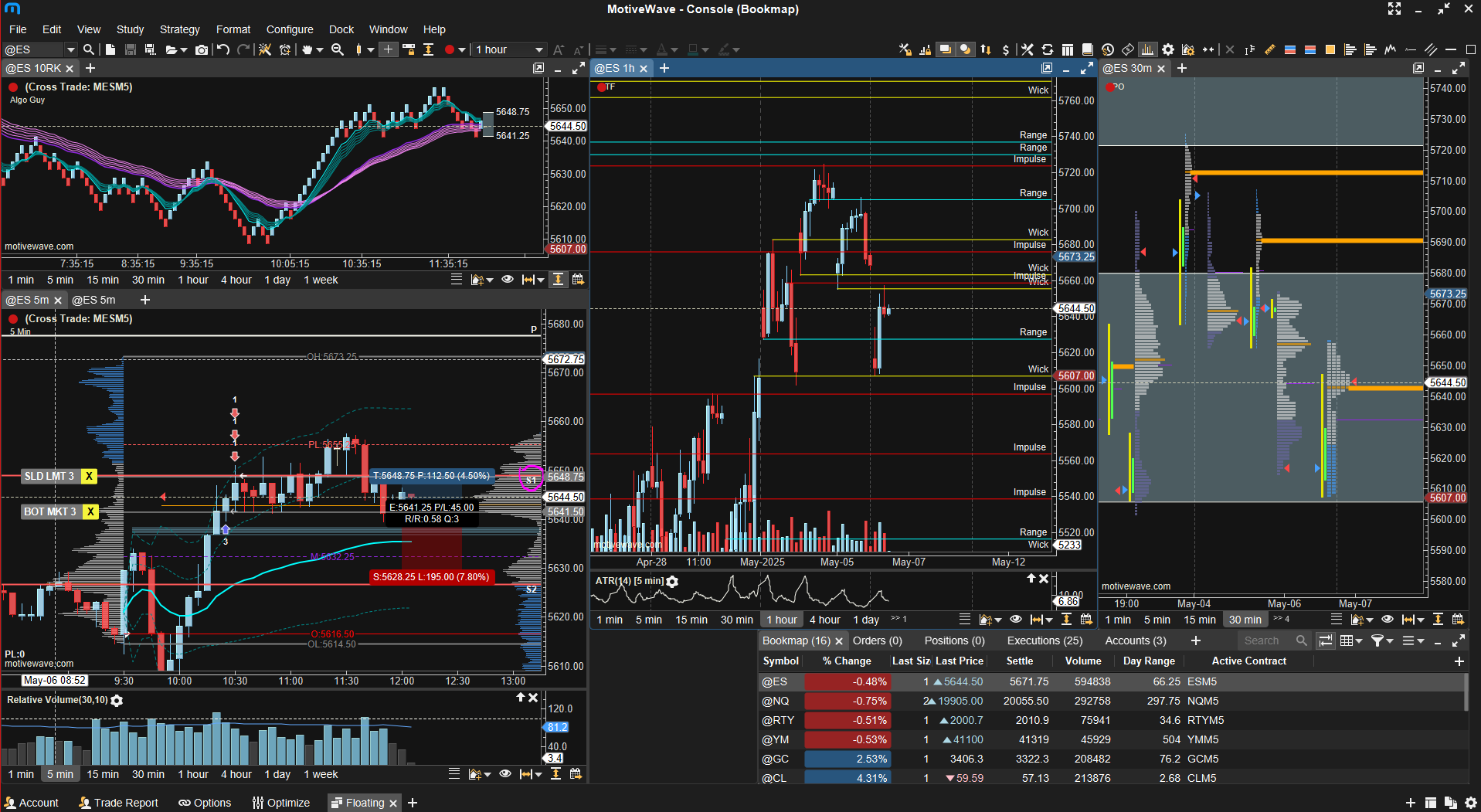Image resolution: width=1481 pixels, height=812 pixels.
Task: Select 5 min under the @ES 30m chart
Action: [x=1157, y=620]
